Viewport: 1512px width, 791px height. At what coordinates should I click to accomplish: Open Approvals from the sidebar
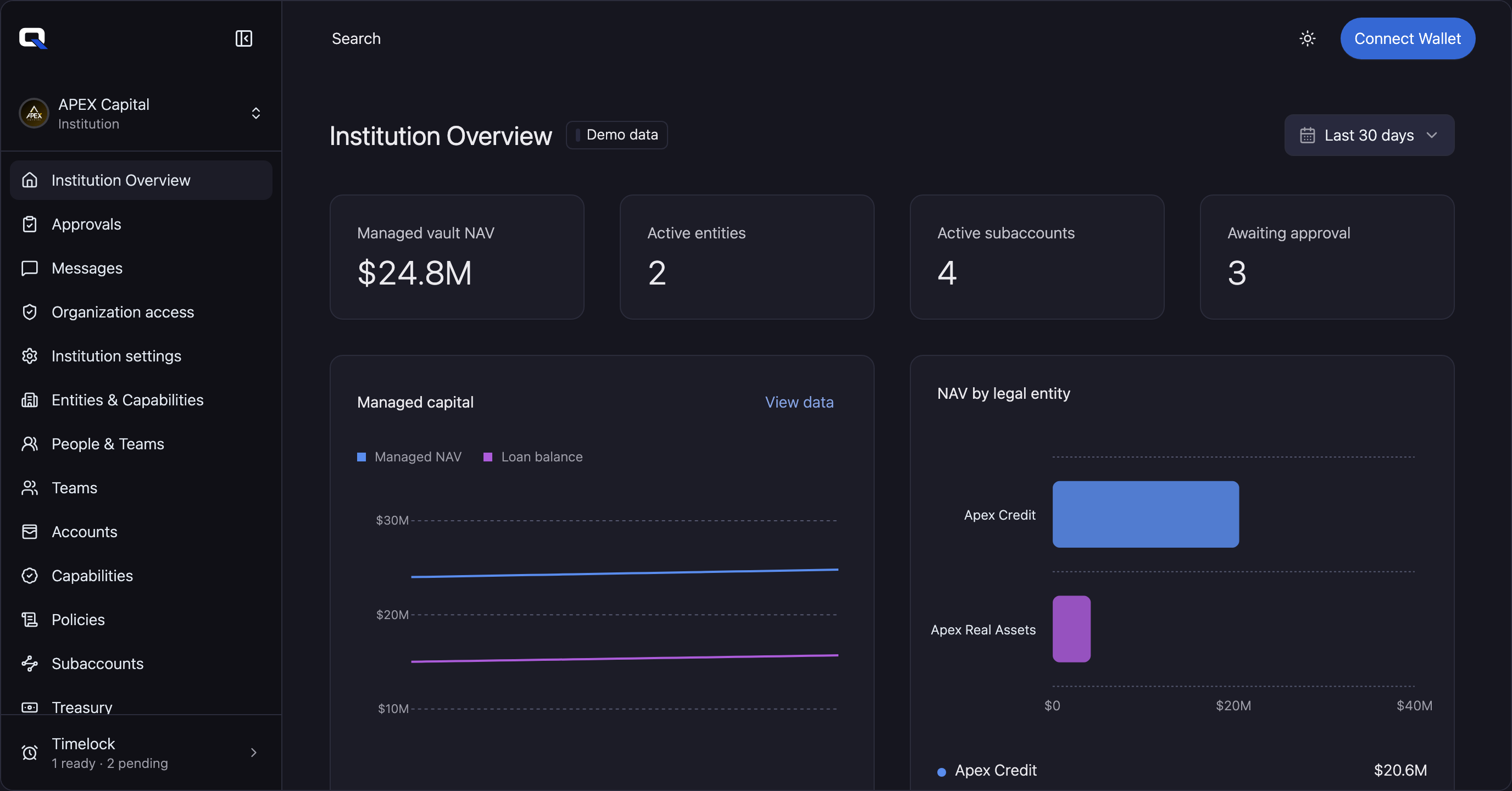141,224
